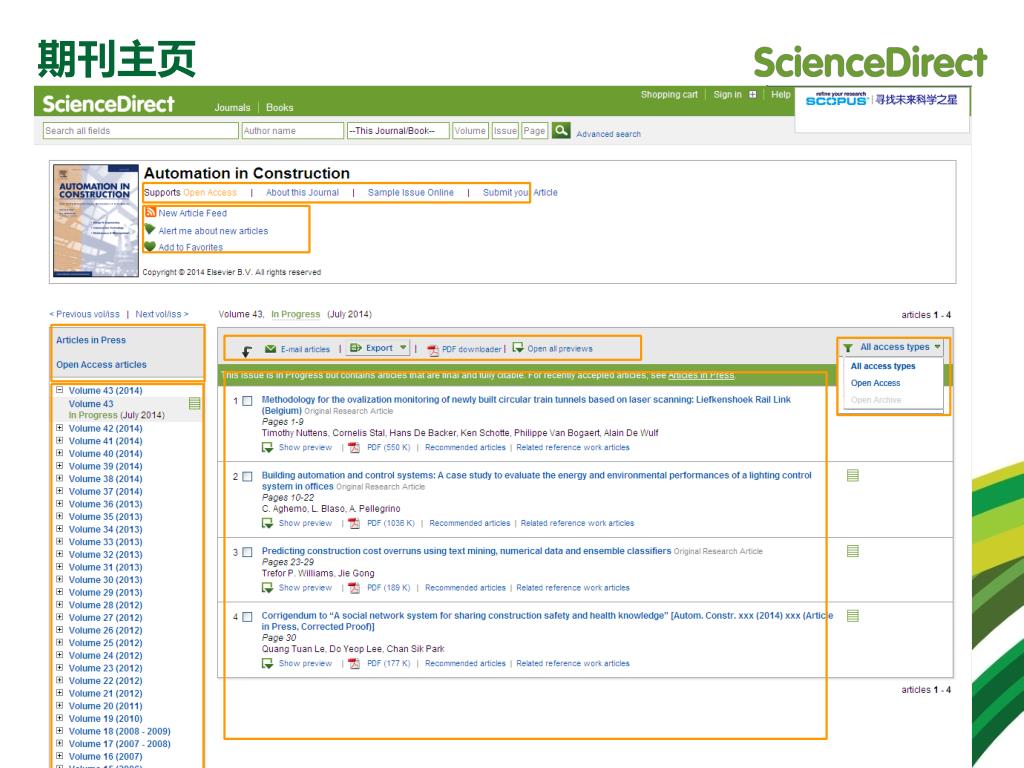Image resolution: width=1024 pixels, height=768 pixels.
Task: Click the select-all arrow icon in toolbar
Action: [x=247, y=351]
